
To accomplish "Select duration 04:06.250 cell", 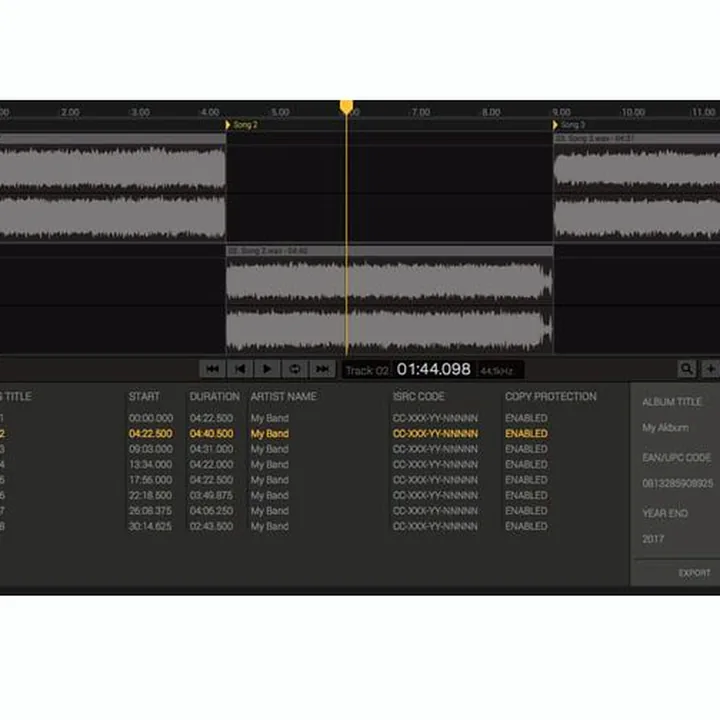I will click(211, 511).
